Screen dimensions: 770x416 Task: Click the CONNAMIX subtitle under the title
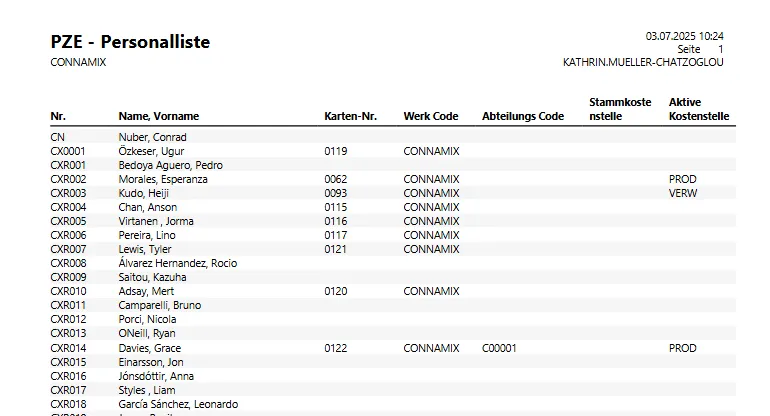[x=78, y=62]
